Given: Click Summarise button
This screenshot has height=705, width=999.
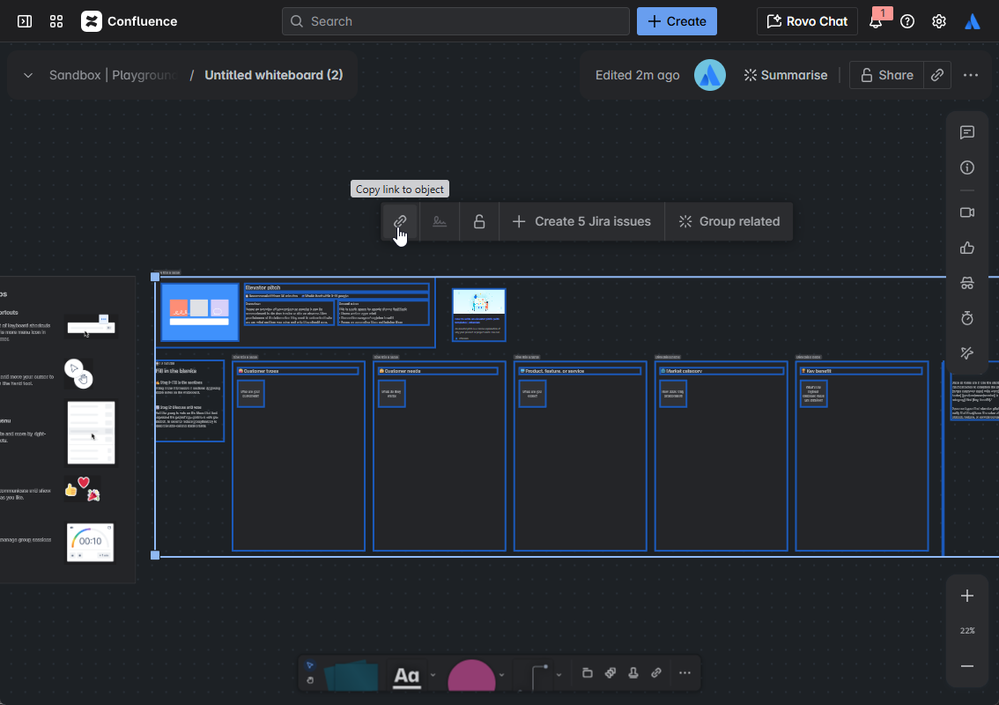Looking at the screenshot, I should [x=786, y=75].
